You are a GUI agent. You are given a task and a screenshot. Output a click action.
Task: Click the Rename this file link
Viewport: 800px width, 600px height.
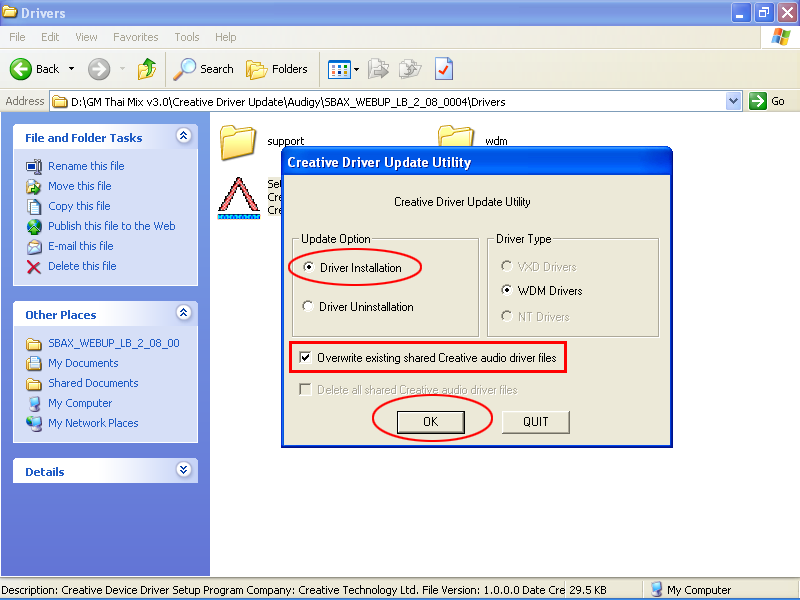point(86,166)
